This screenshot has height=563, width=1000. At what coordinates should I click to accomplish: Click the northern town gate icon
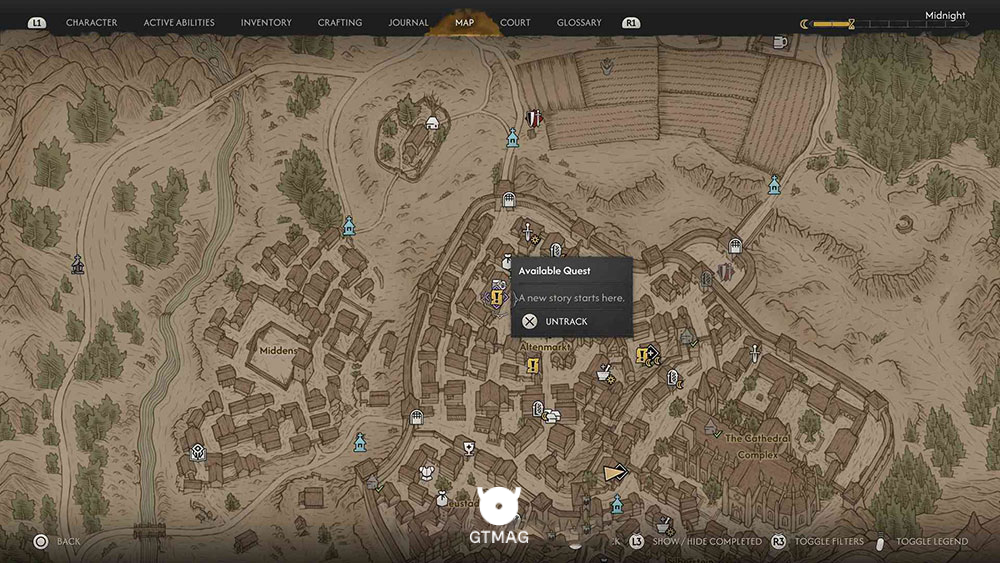click(508, 200)
